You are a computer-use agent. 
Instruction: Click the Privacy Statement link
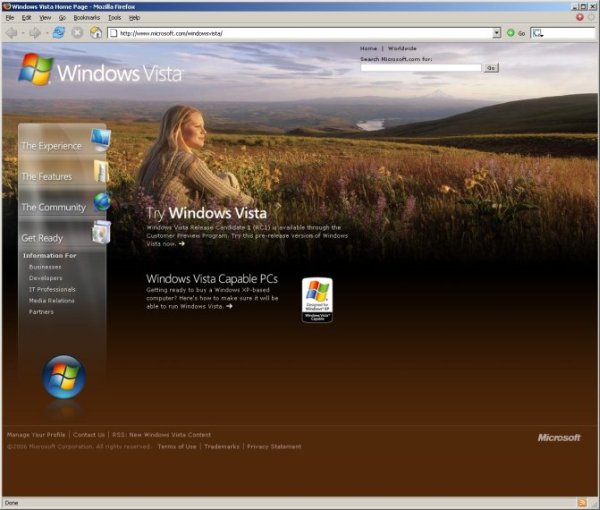(x=274, y=446)
